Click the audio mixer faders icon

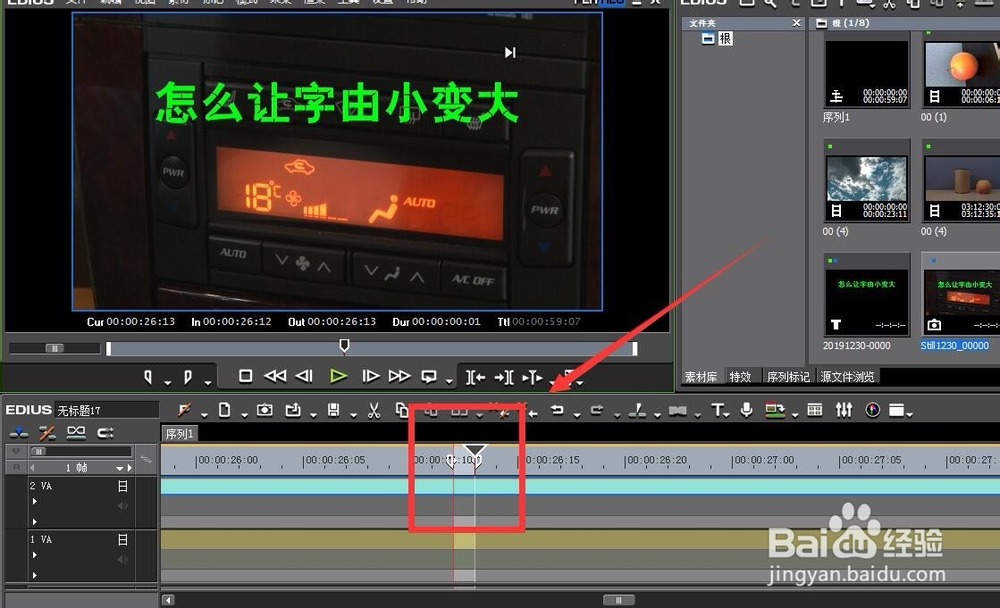pos(844,410)
